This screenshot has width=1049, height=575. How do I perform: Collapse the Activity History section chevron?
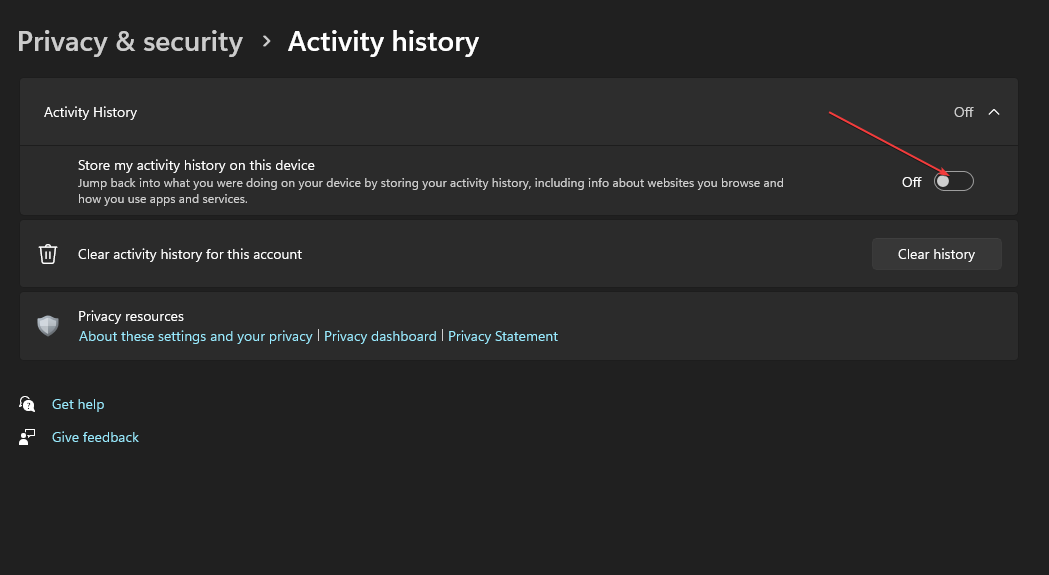[x=994, y=112]
